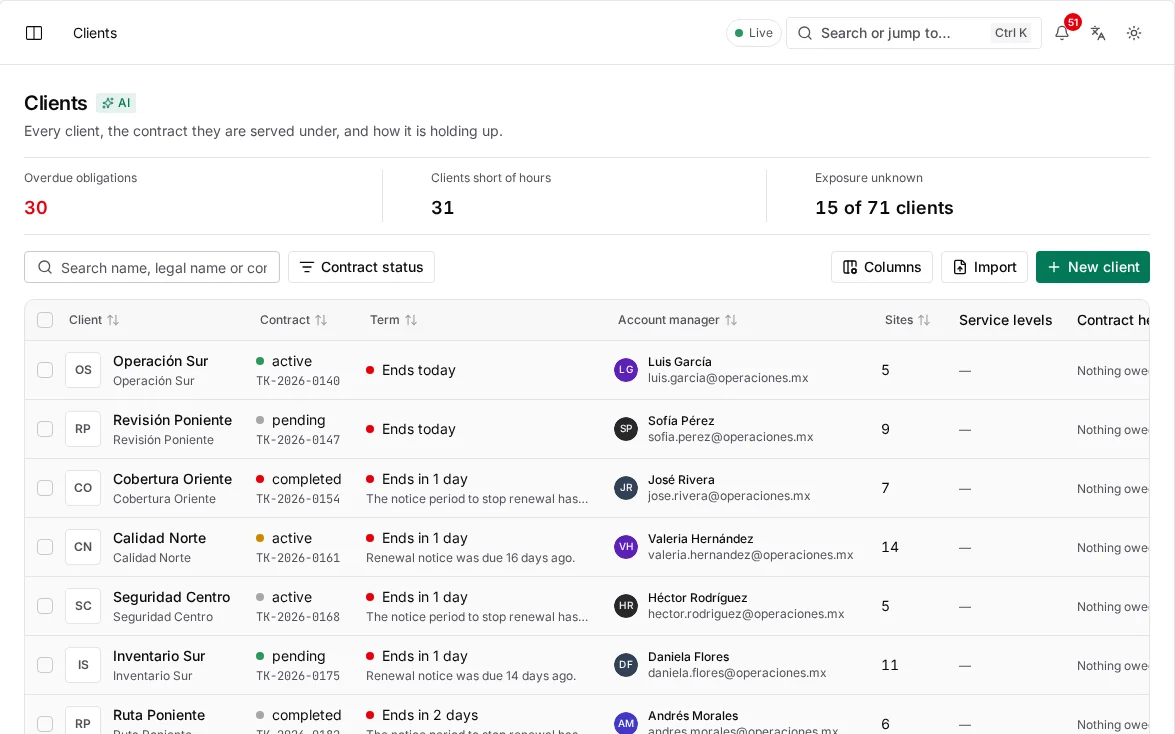The image size is (1175, 734).
Task: Click the RP initials tile of Revisión Poniente
Action: click(x=83, y=429)
